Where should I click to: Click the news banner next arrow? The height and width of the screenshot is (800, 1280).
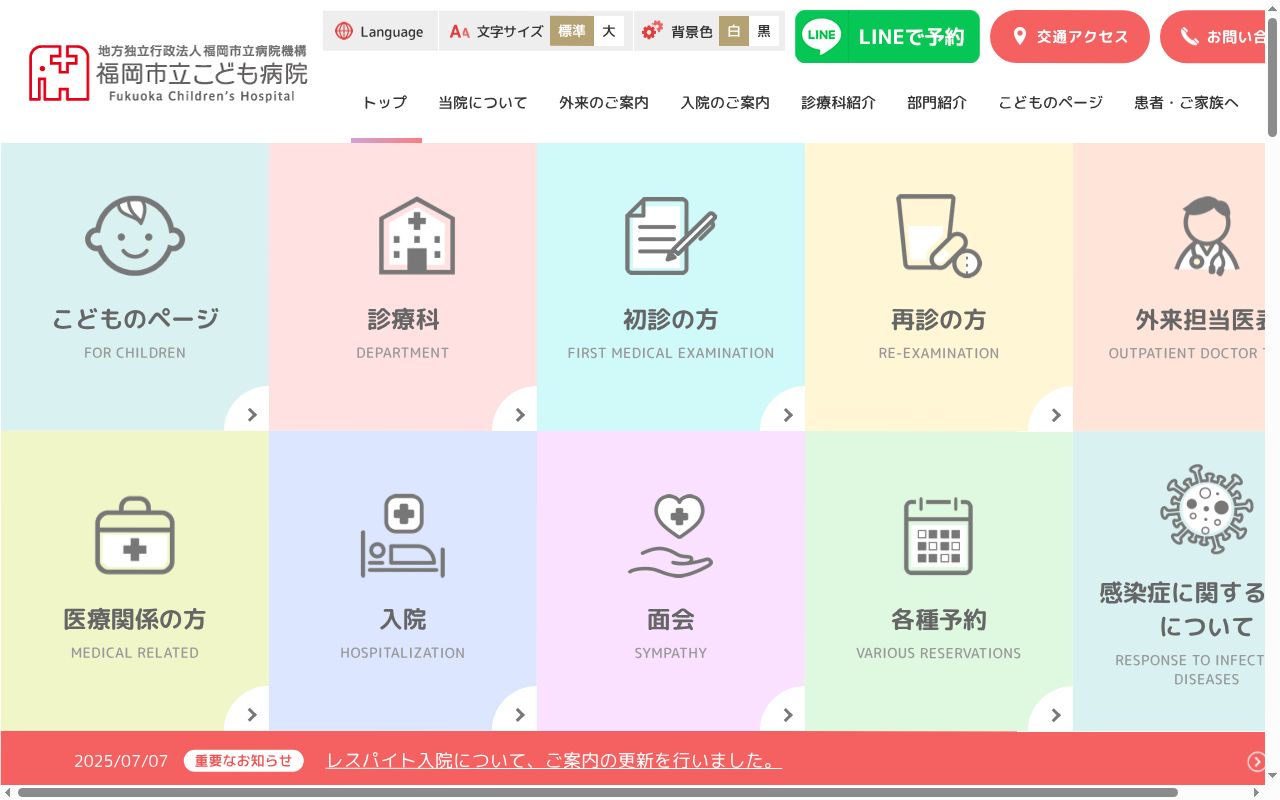pos(1257,762)
